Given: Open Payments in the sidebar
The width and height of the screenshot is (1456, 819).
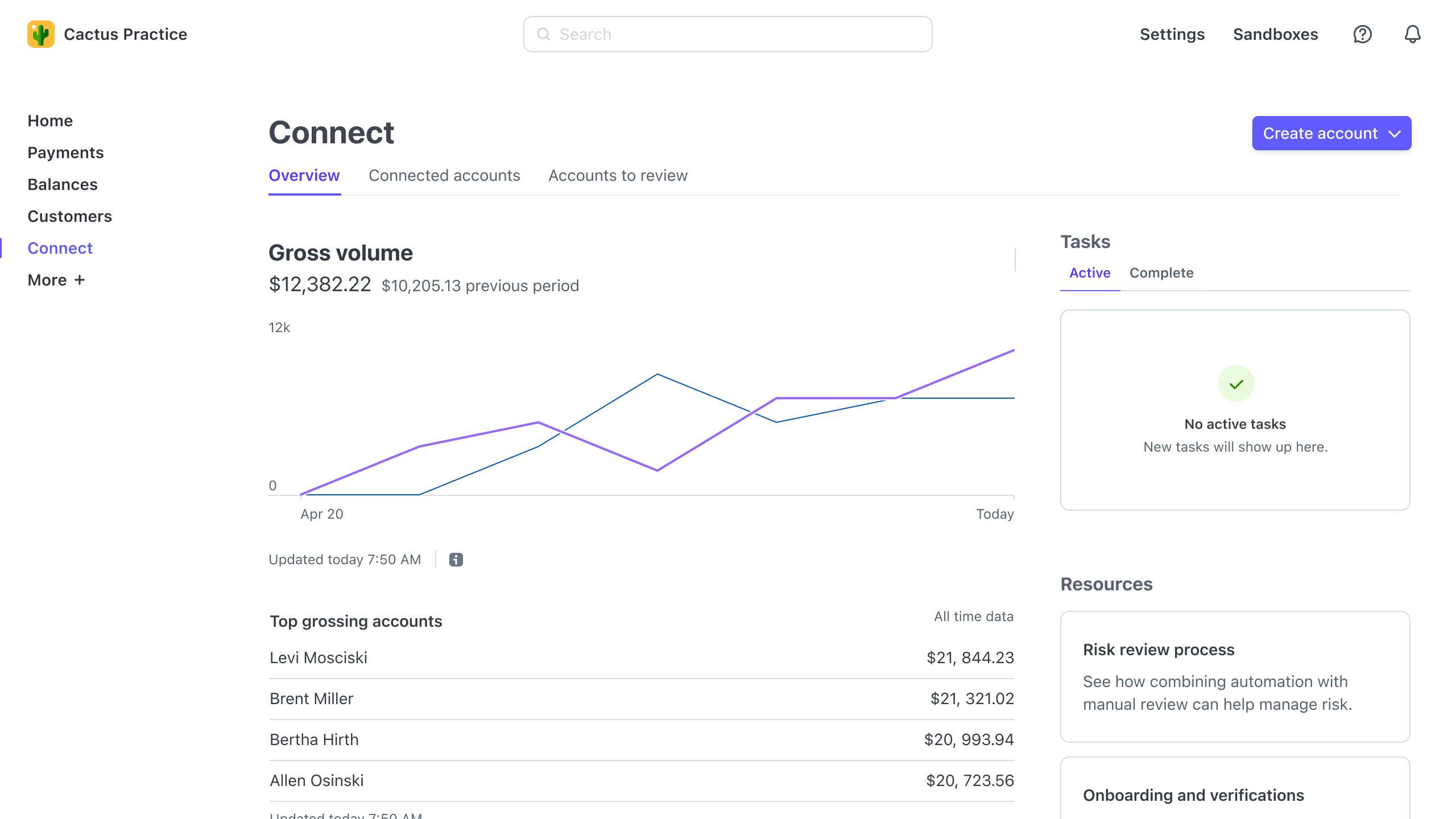Looking at the screenshot, I should (x=65, y=152).
